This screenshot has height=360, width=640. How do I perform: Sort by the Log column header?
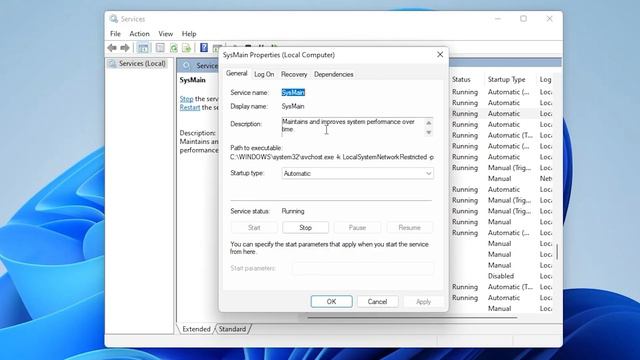(x=545, y=80)
